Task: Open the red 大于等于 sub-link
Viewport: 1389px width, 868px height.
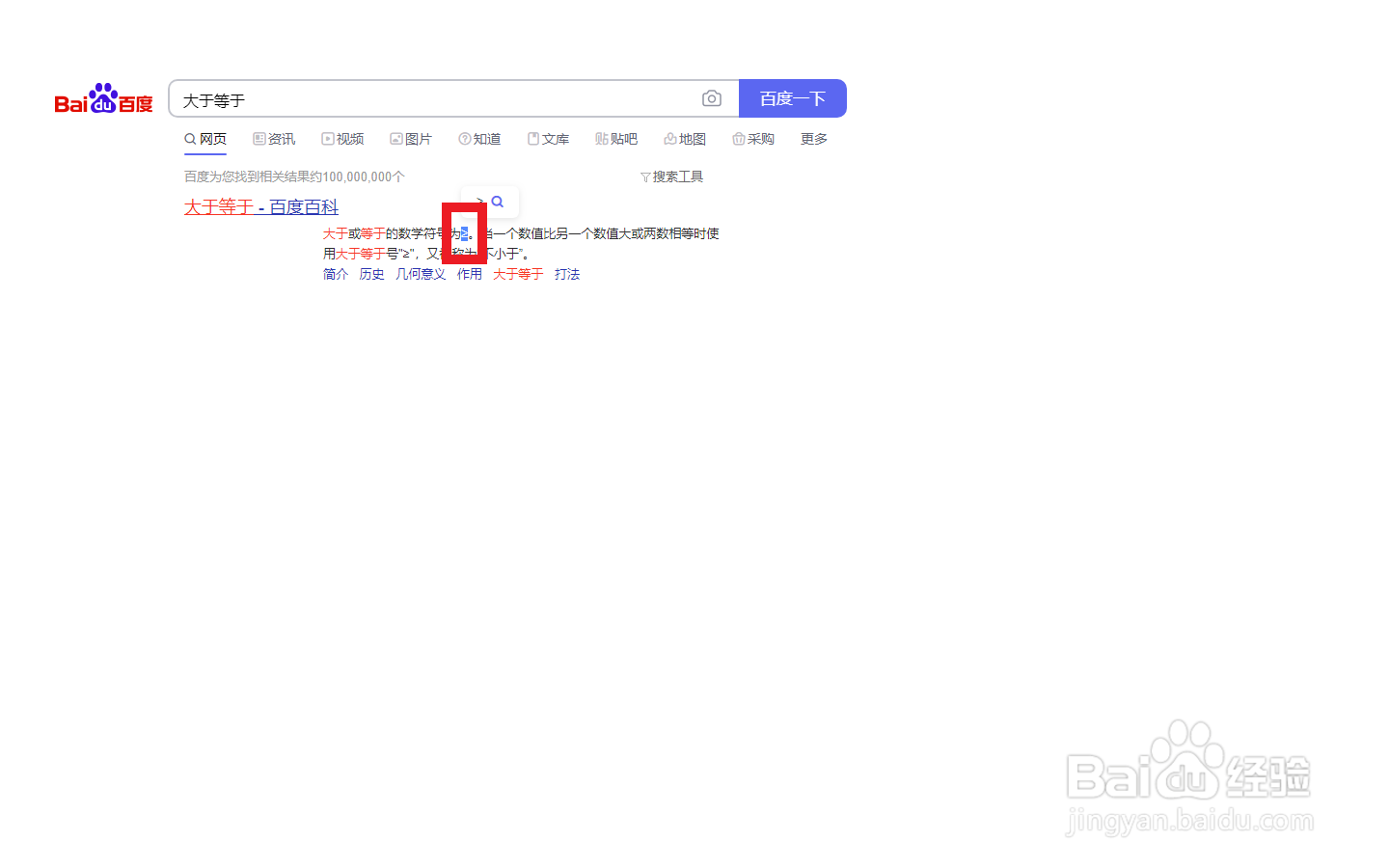Action: (518, 274)
